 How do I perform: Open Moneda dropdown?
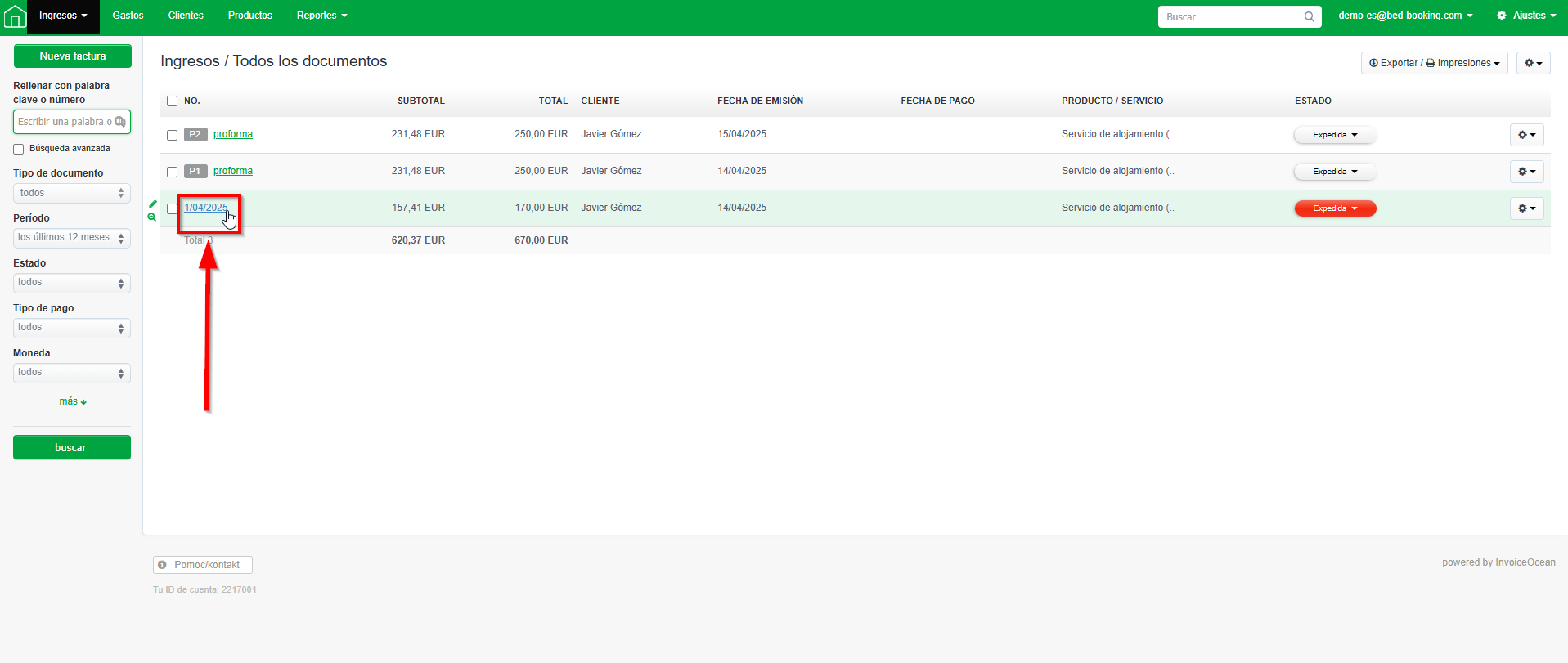[72, 373]
